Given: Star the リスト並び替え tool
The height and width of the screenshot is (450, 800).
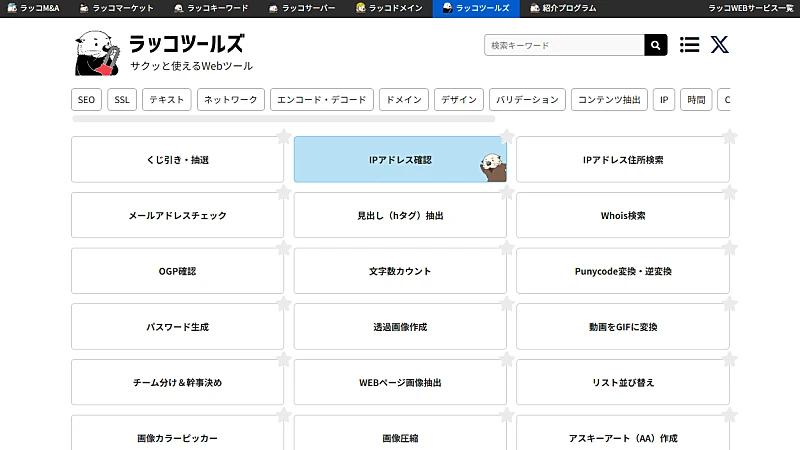Looking at the screenshot, I should pos(730,359).
